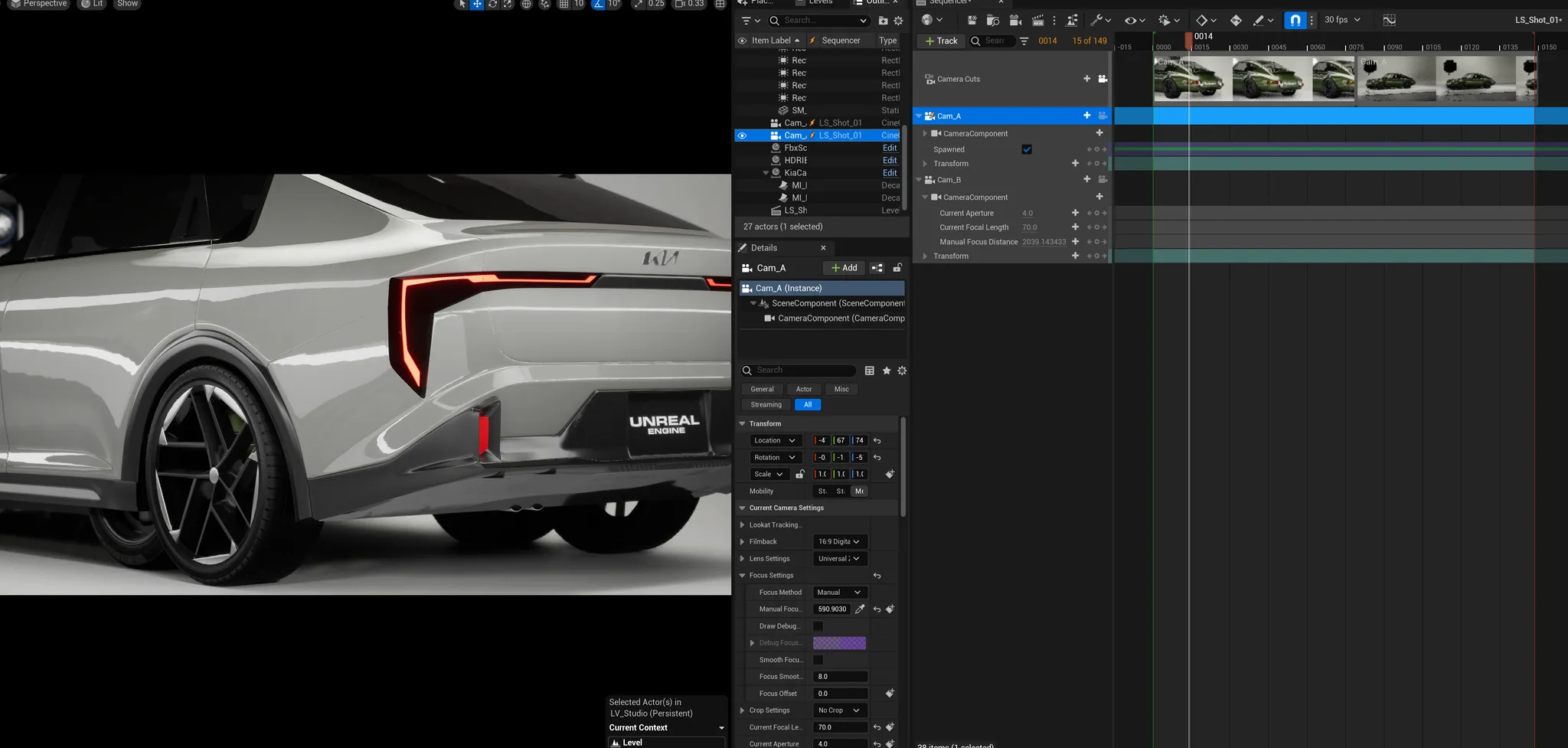Open Sequencer playback options menu
1568x748 pixels.
[1168, 20]
